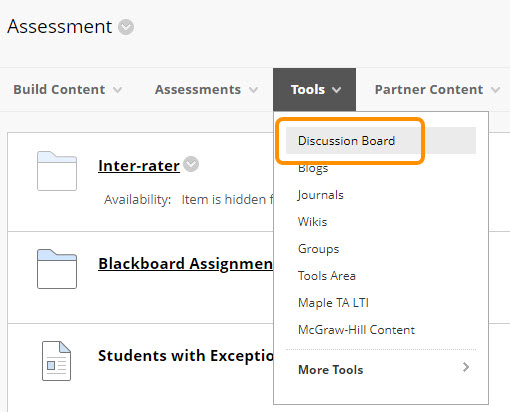Expand the Assessments dropdown

click(206, 90)
